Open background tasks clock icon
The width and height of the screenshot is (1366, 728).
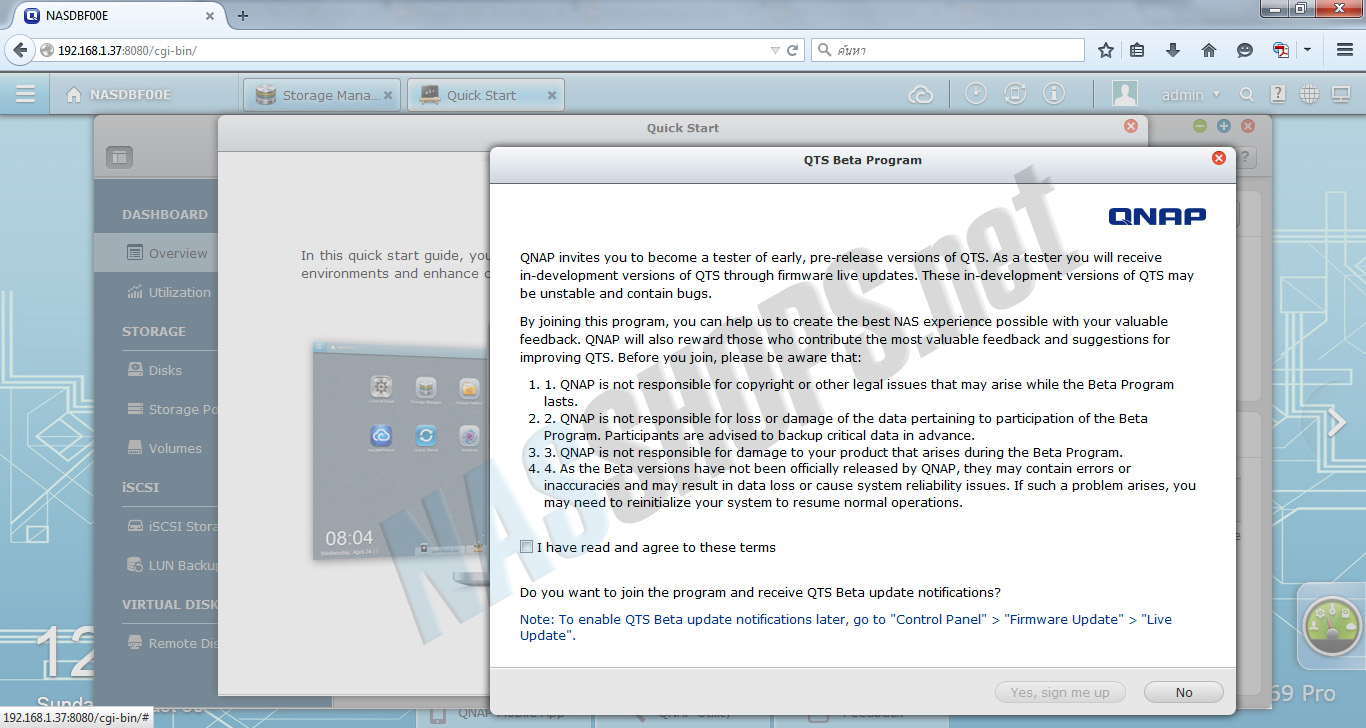976,93
